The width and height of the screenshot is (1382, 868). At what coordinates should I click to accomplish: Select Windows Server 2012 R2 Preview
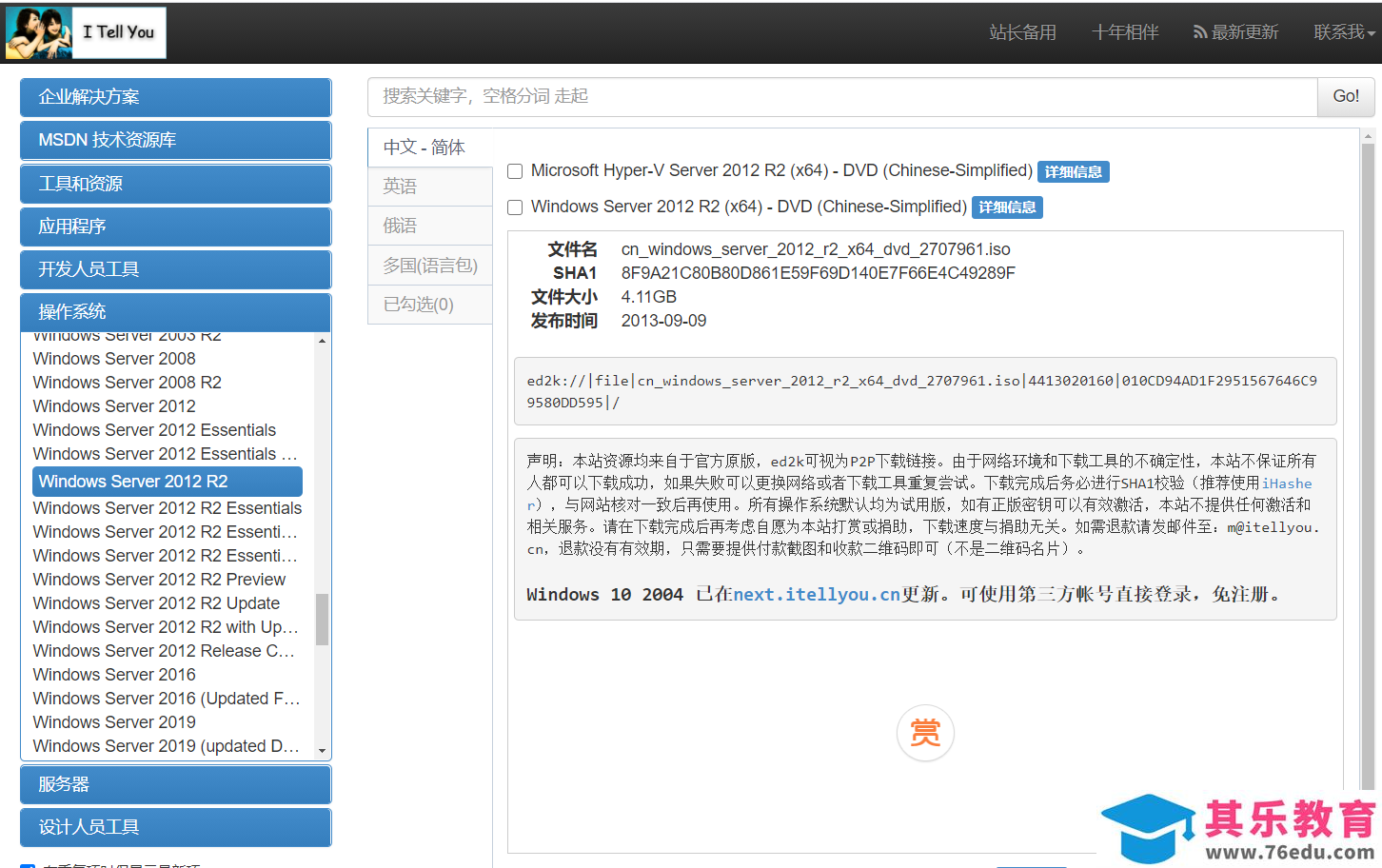[159, 580]
